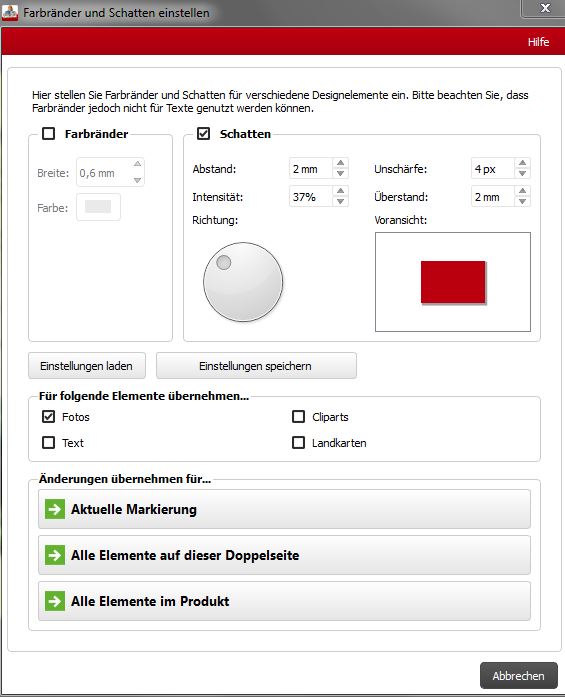The image size is (565, 697).
Task: Uncheck the Schatten checkbox
Action: point(204,133)
